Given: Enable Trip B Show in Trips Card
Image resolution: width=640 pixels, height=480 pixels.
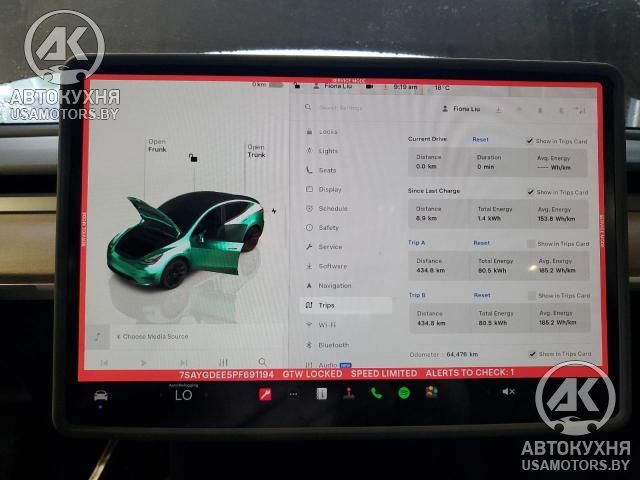Looking at the screenshot, I should (532, 296).
